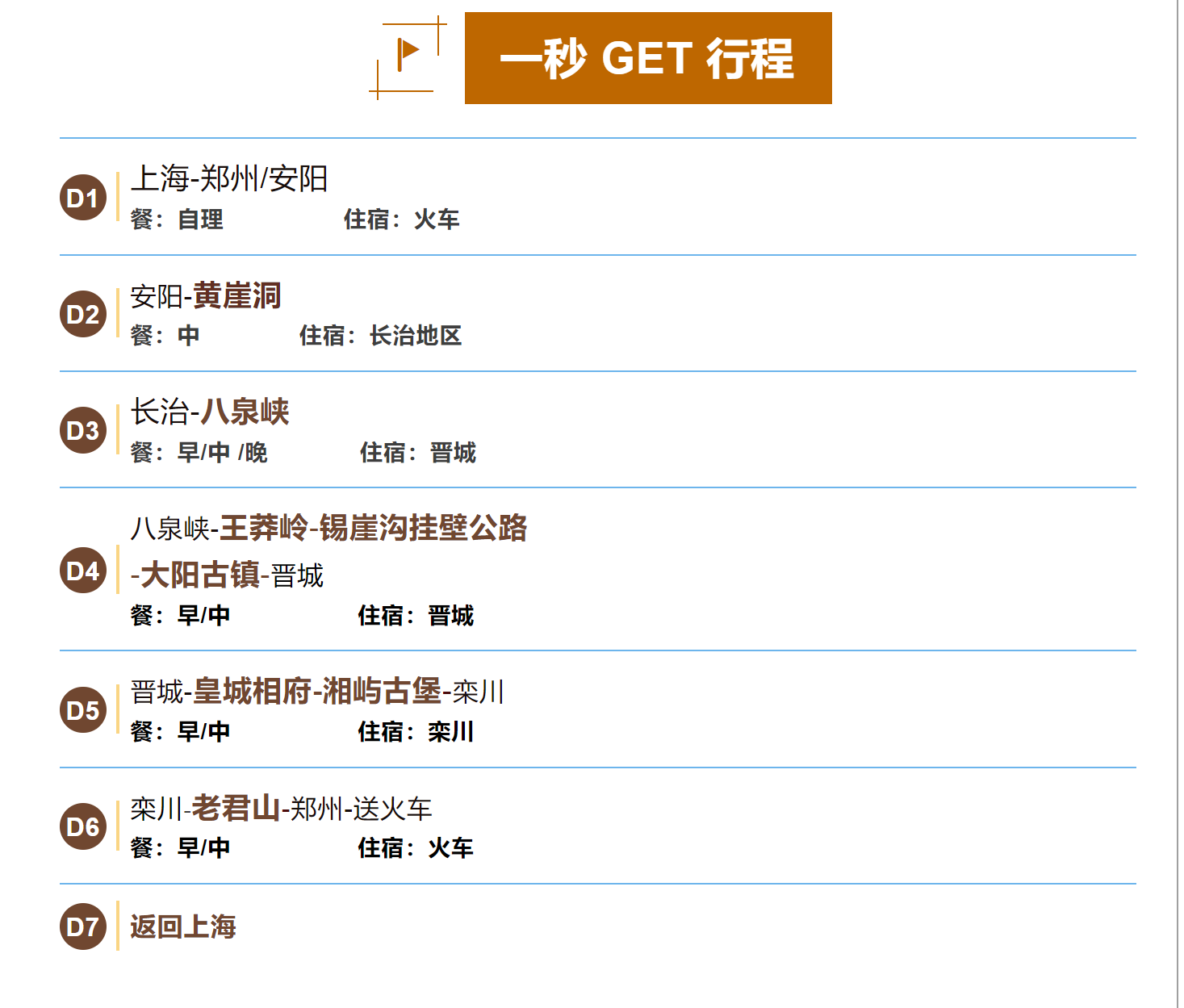Screen dimensions: 1184x1008
Task: Click the 一秒 GET 行程 header banner
Action: point(648,58)
